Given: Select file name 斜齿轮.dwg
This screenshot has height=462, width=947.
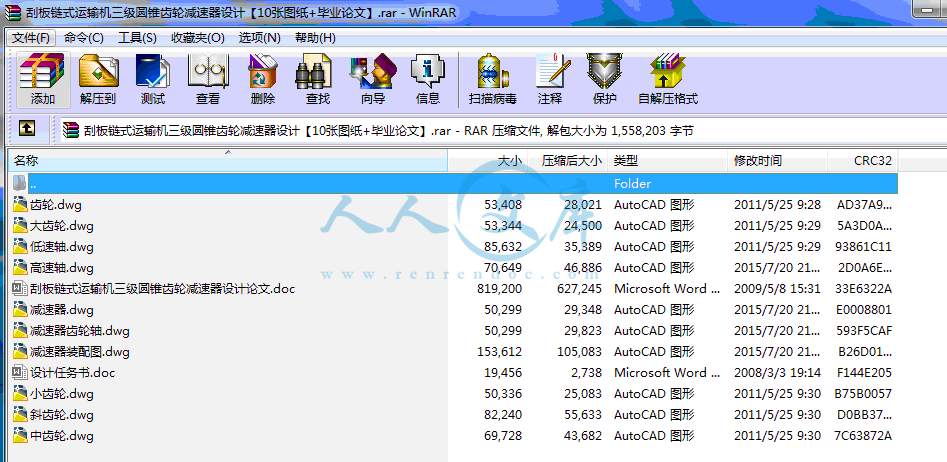Looking at the screenshot, I should tap(62, 415).
